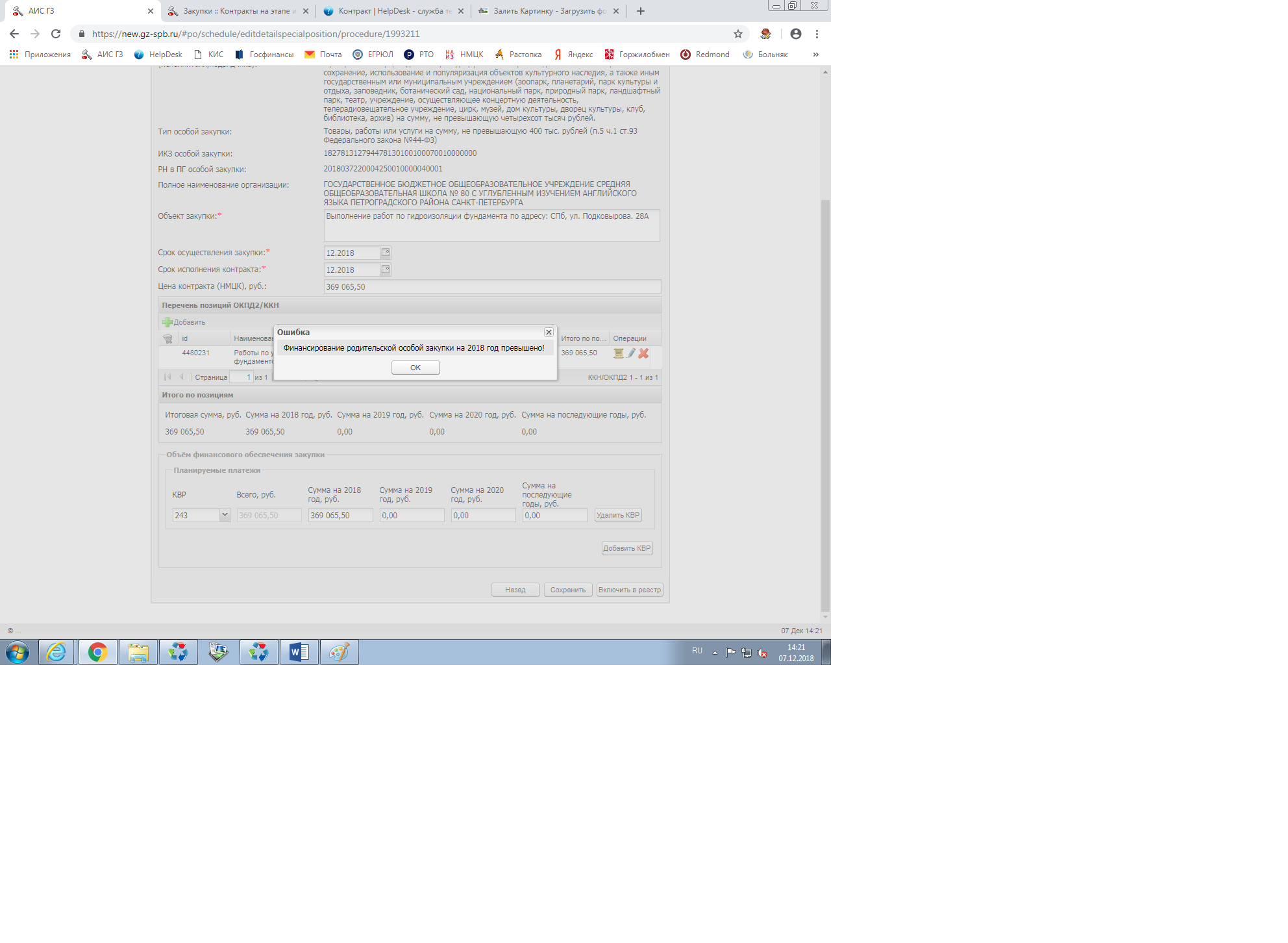The height and width of the screenshot is (943, 1288).
Task: Click the extension icon beside the star
Action: point(766,34)
